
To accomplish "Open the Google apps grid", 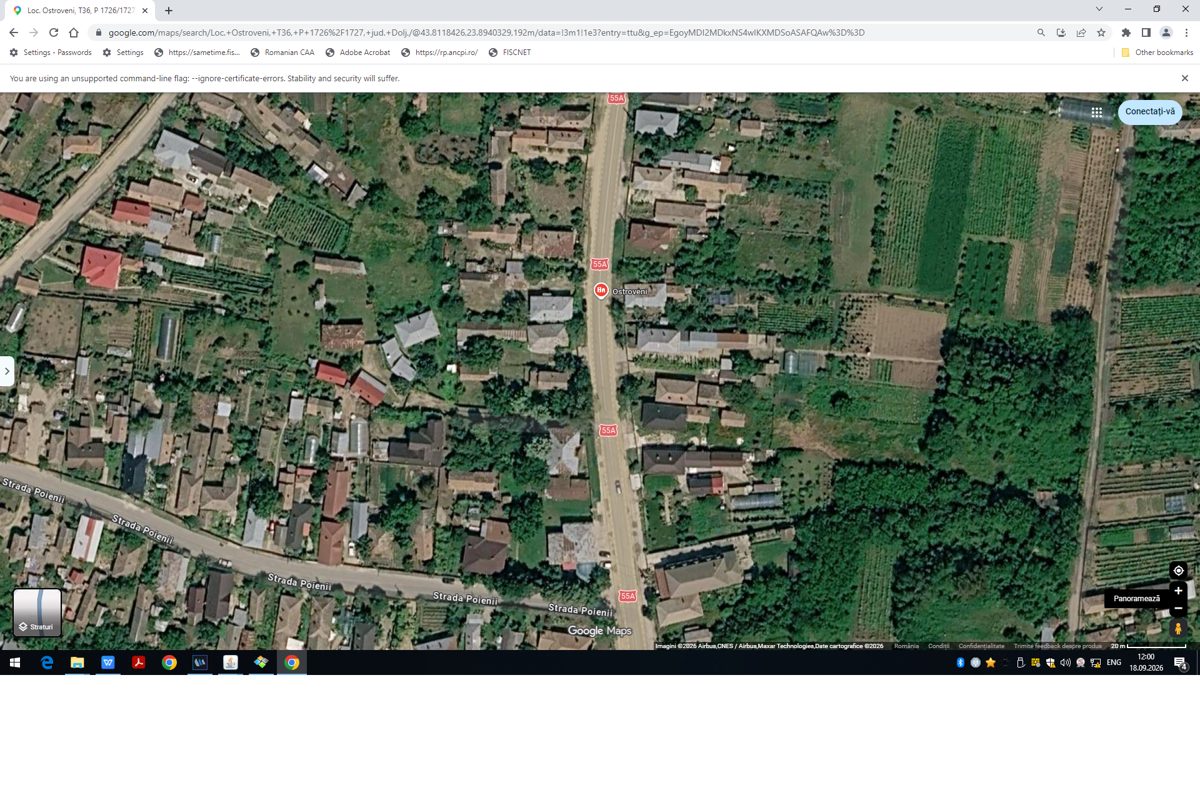I will (x=1097, y=112).
